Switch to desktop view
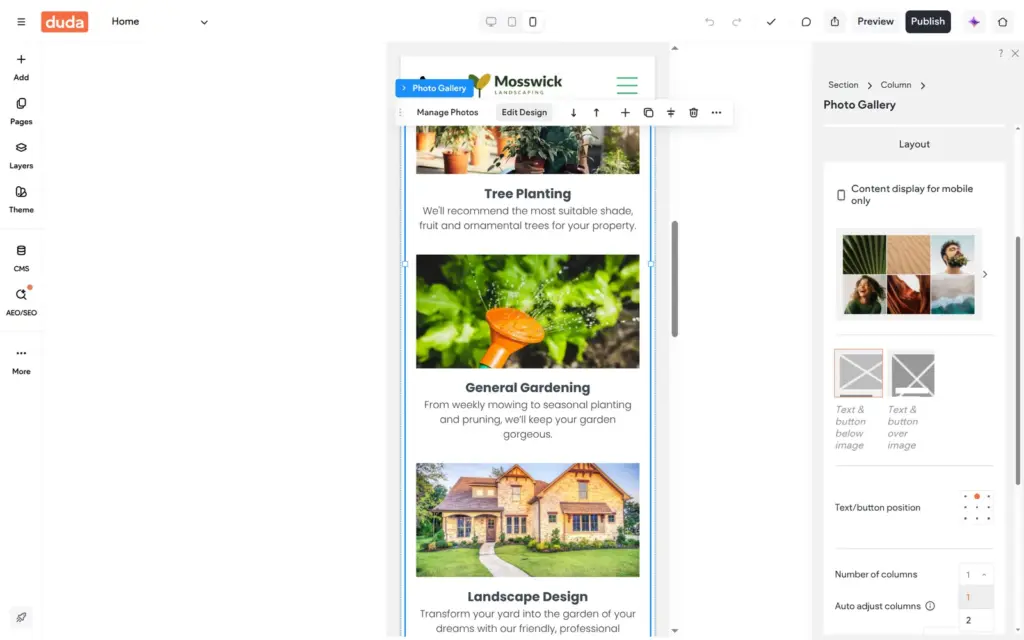Screen dimensions: 1024x640 click(491, 22)
